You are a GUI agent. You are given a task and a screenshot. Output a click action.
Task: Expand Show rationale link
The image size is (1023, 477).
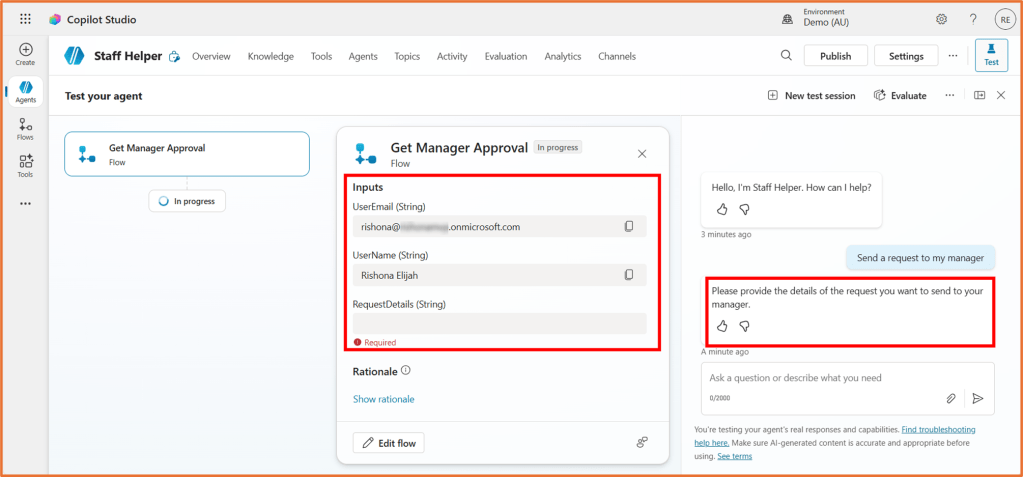pyautogui.click(x=384, y=399)
